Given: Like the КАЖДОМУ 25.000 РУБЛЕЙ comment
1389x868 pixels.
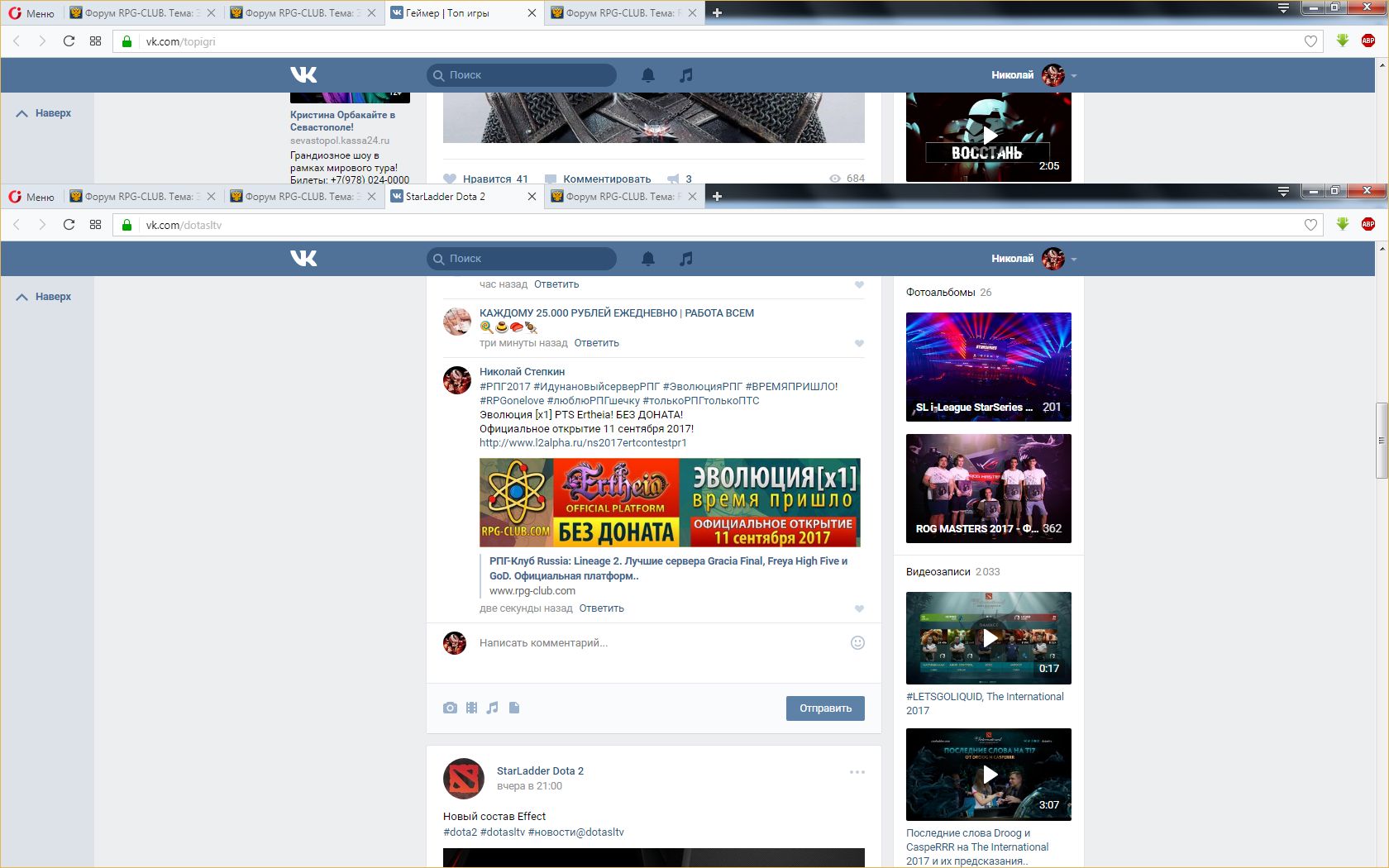Looking at the screenshot, I should tap(859, 343).
